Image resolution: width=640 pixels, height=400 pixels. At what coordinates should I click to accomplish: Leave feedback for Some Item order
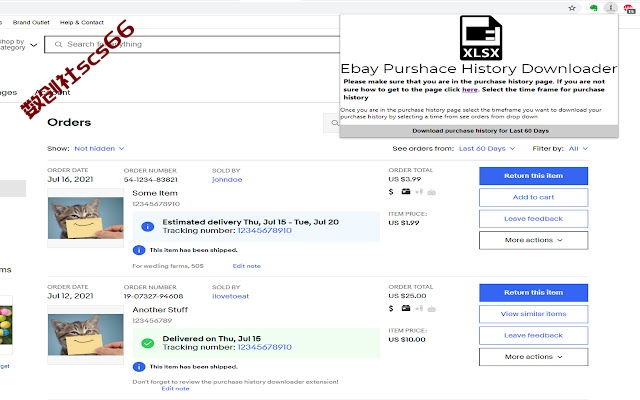coord(533,219)
